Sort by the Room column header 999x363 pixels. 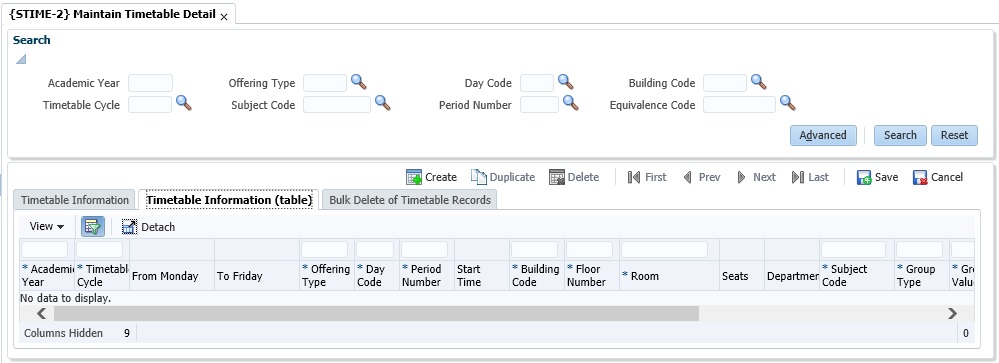(670, 276)
